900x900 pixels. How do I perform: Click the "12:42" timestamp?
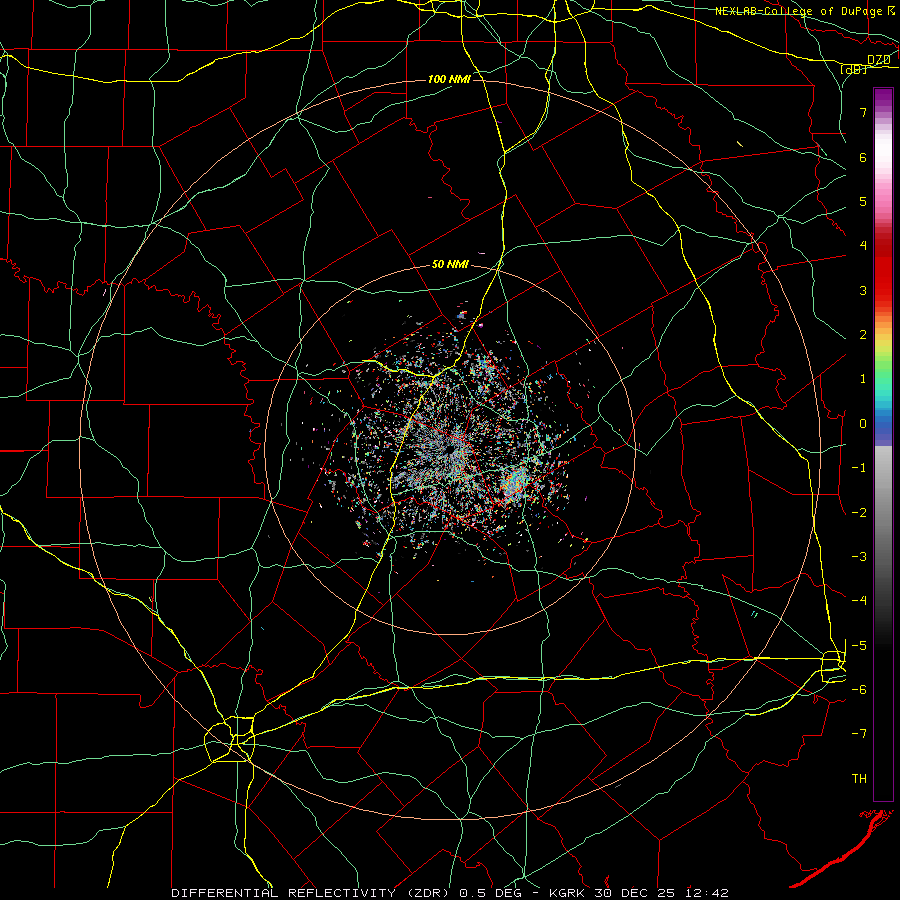705,893
